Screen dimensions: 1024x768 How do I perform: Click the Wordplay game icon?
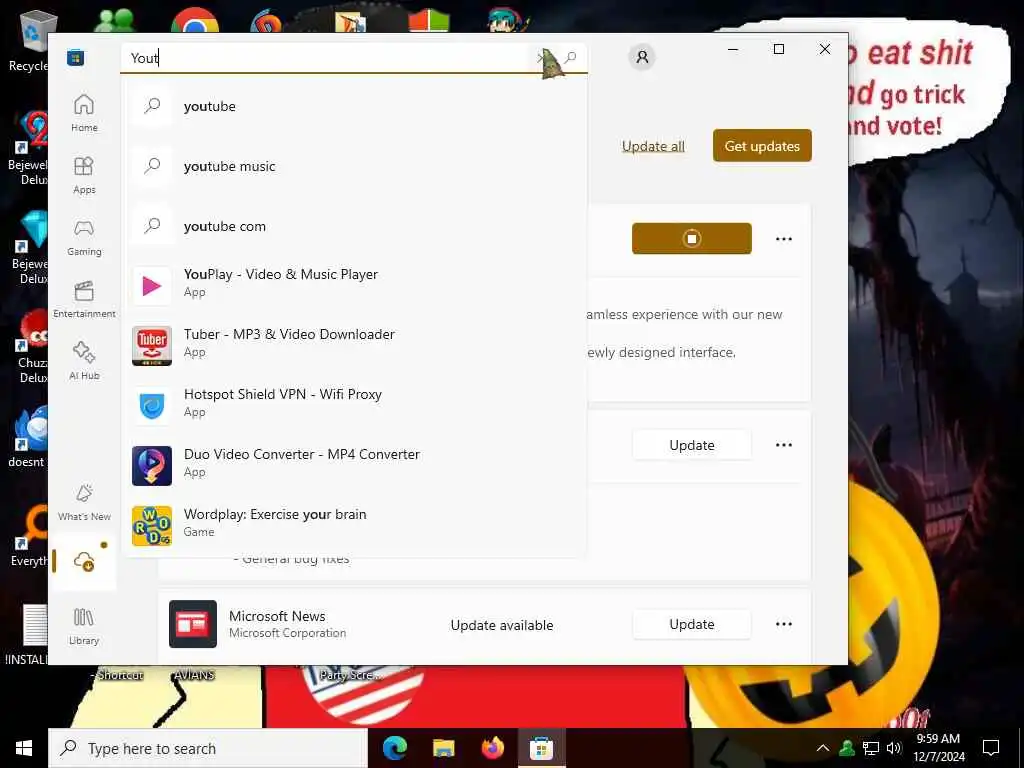point(152,526)
